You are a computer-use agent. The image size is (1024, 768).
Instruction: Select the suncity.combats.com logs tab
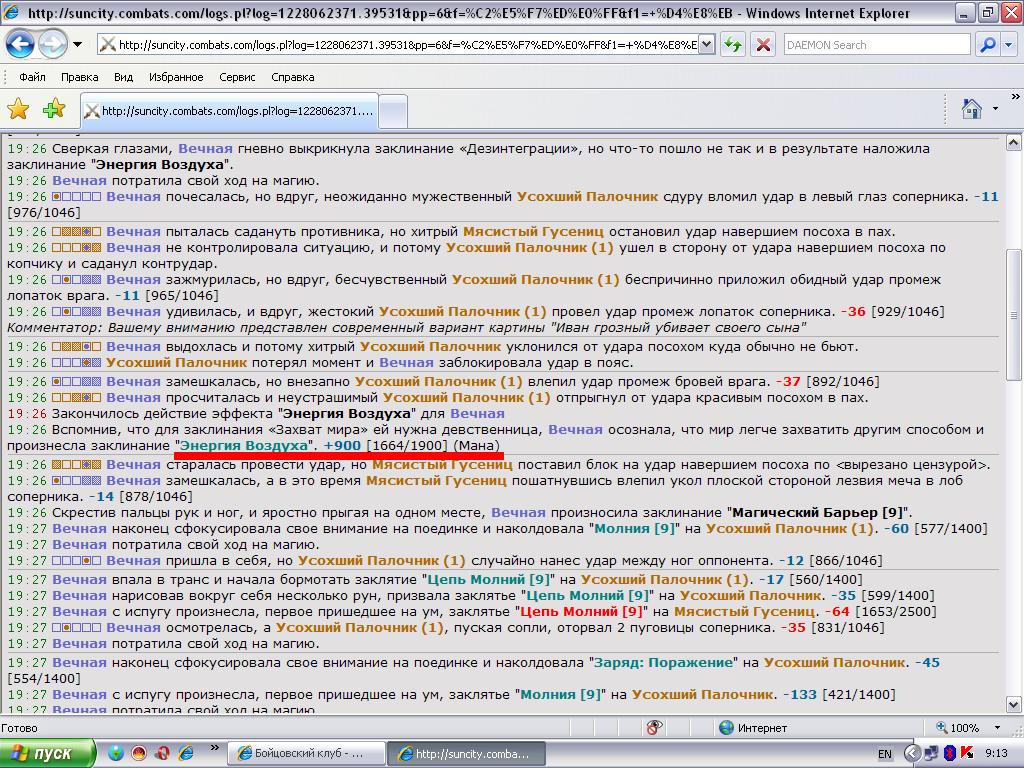pyautogui.click(x=230, y=111)
